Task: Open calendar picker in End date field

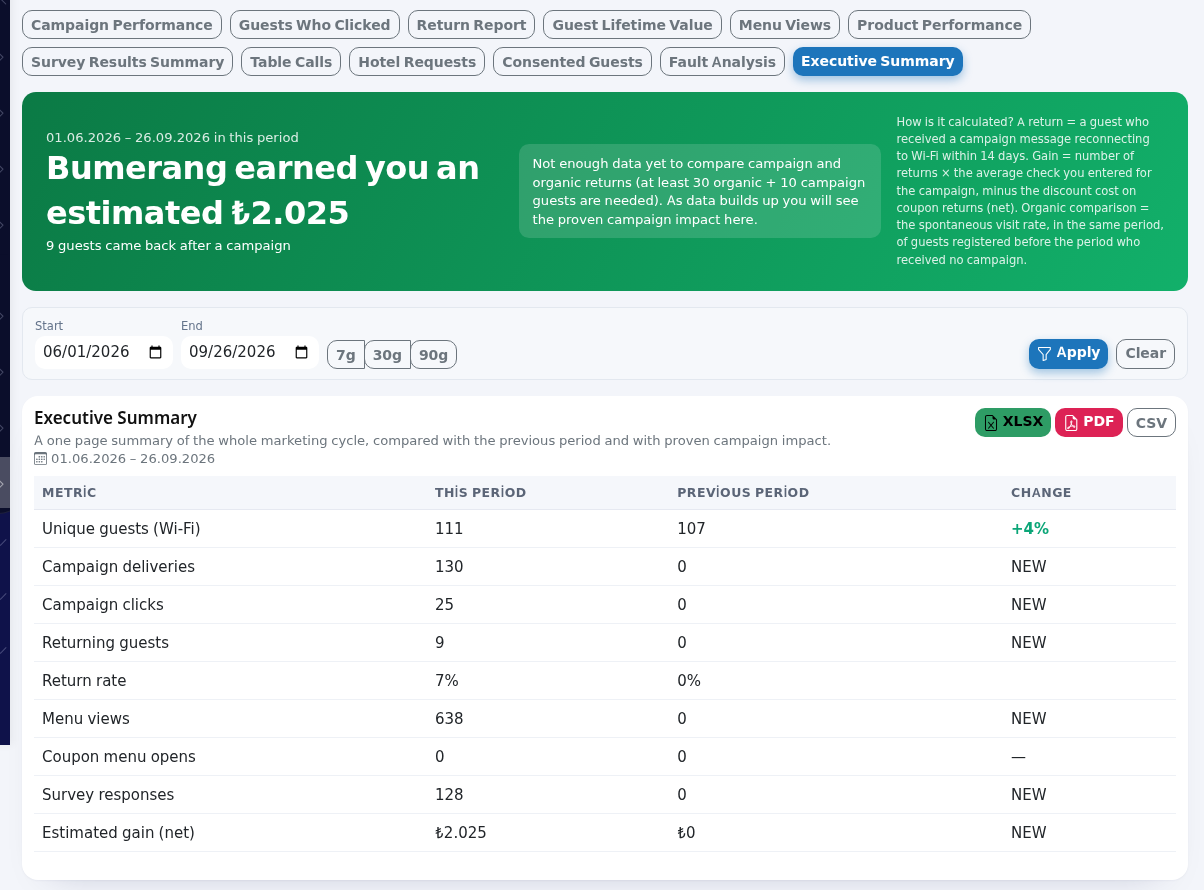Action: pyautogui.click(x=302, y=352)
